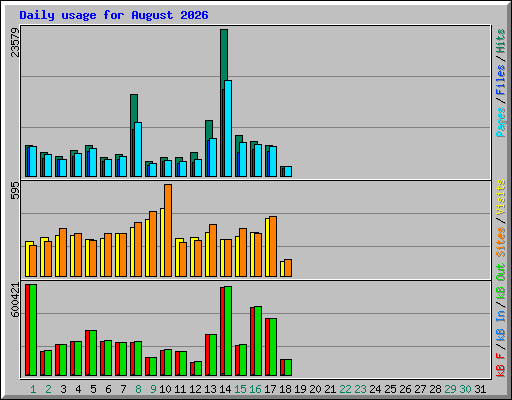Click day 21 on the x-axis

pyautogui.click(x=330, y=389)
